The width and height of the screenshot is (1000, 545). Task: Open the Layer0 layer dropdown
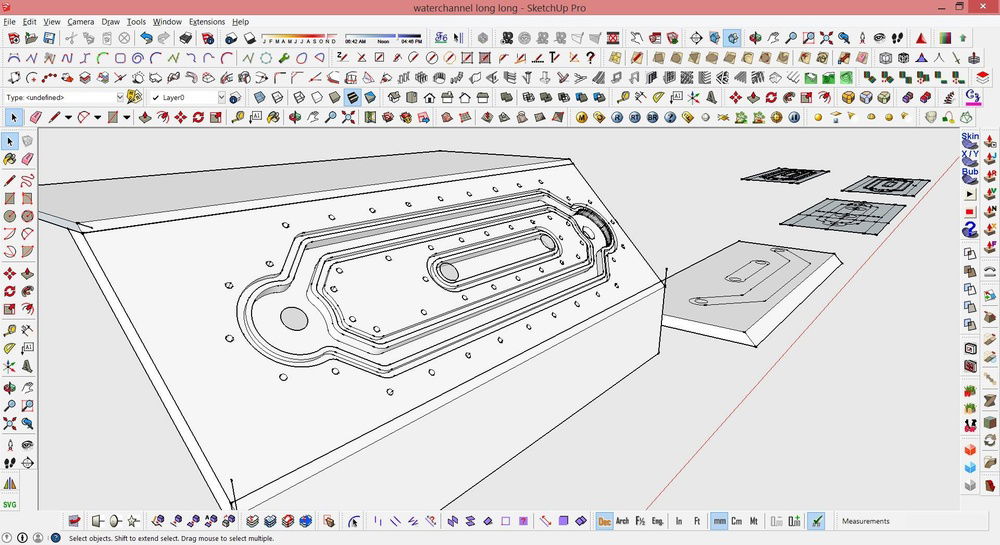point(219,98)
